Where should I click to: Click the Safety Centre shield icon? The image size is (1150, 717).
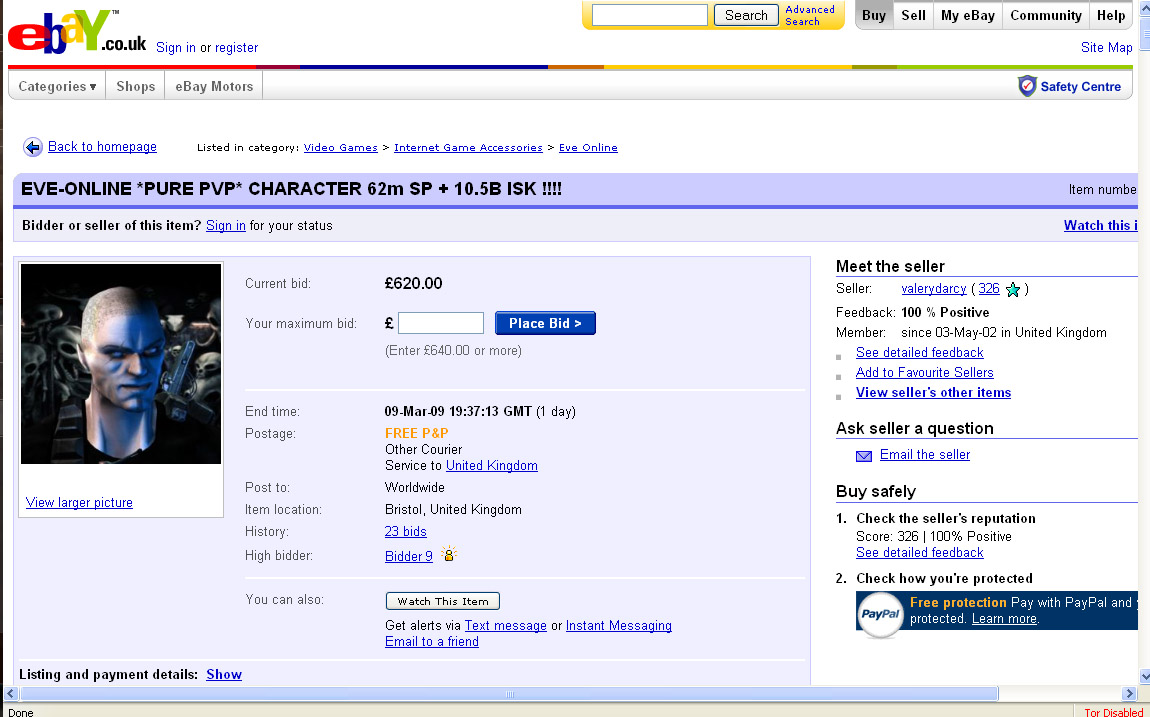coord(1027,86)
